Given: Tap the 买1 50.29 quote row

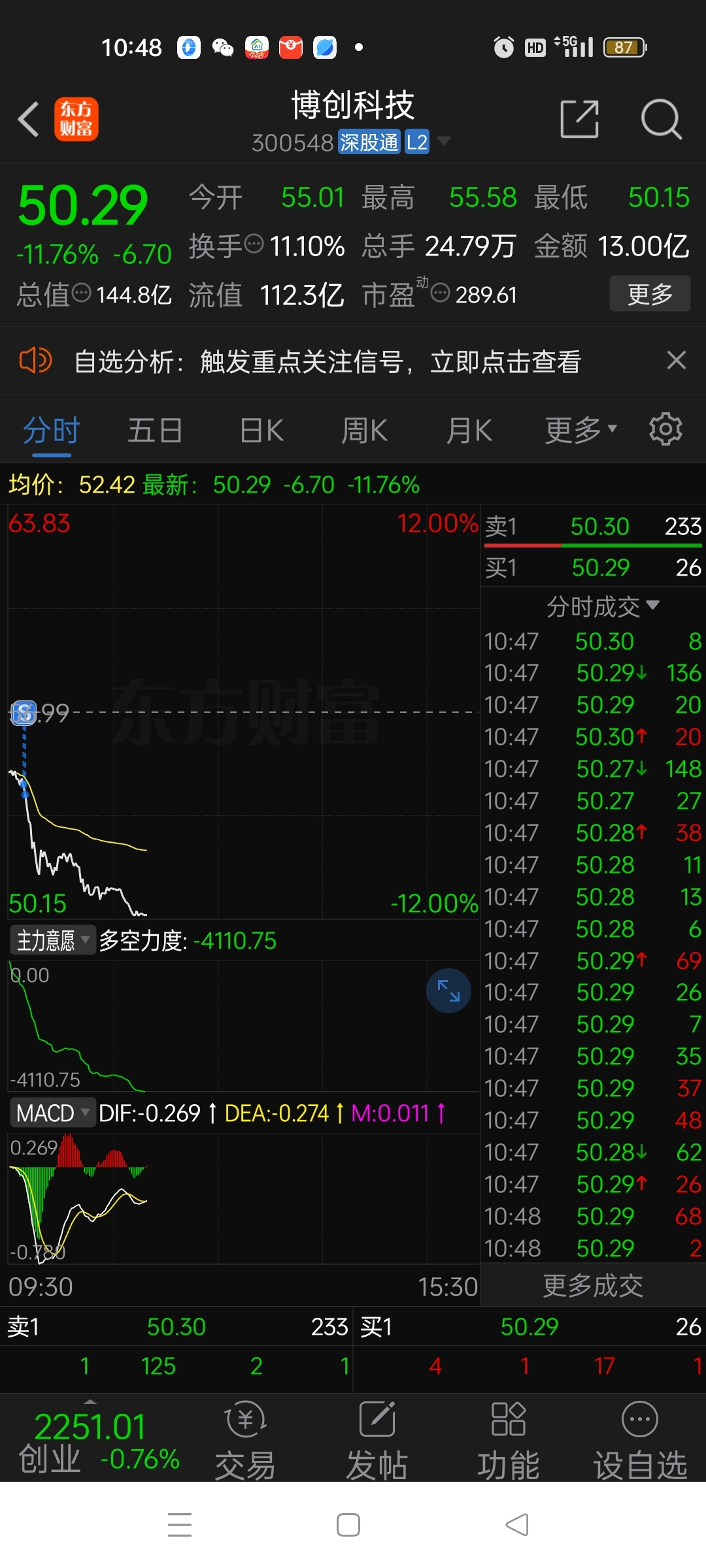Looking at the screenshot, I should (x=593, y=568).
